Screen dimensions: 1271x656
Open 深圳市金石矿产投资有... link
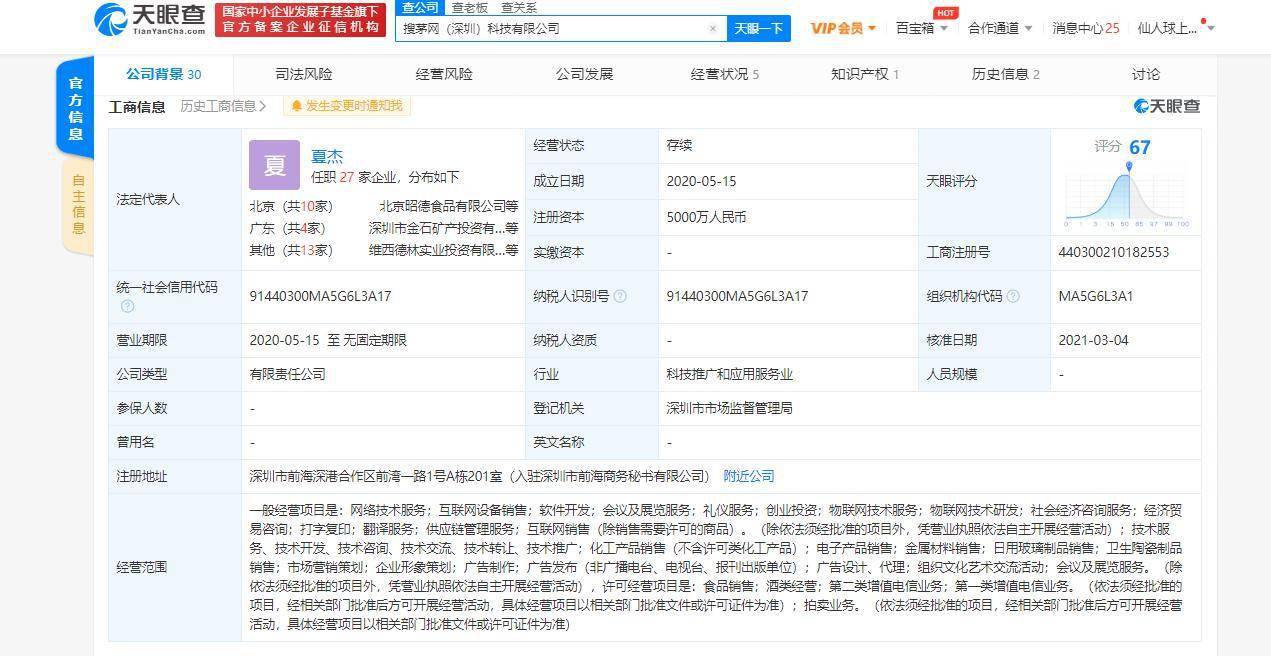443,228
